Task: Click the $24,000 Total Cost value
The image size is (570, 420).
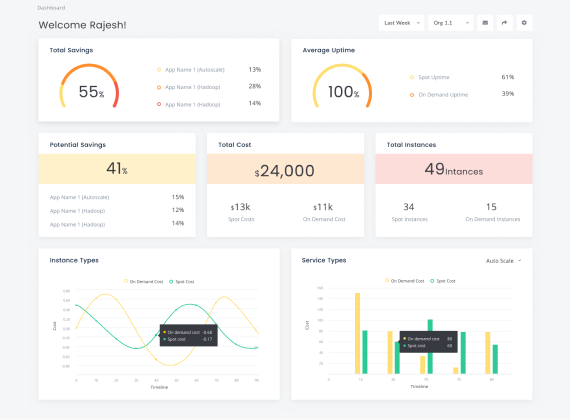Action: 285,171
